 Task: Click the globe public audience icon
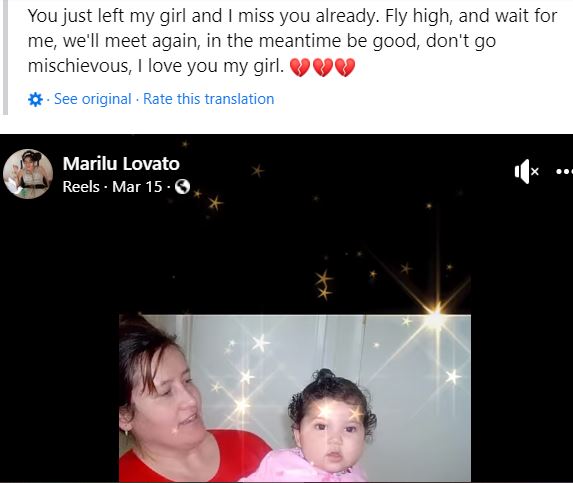(182, 187)
